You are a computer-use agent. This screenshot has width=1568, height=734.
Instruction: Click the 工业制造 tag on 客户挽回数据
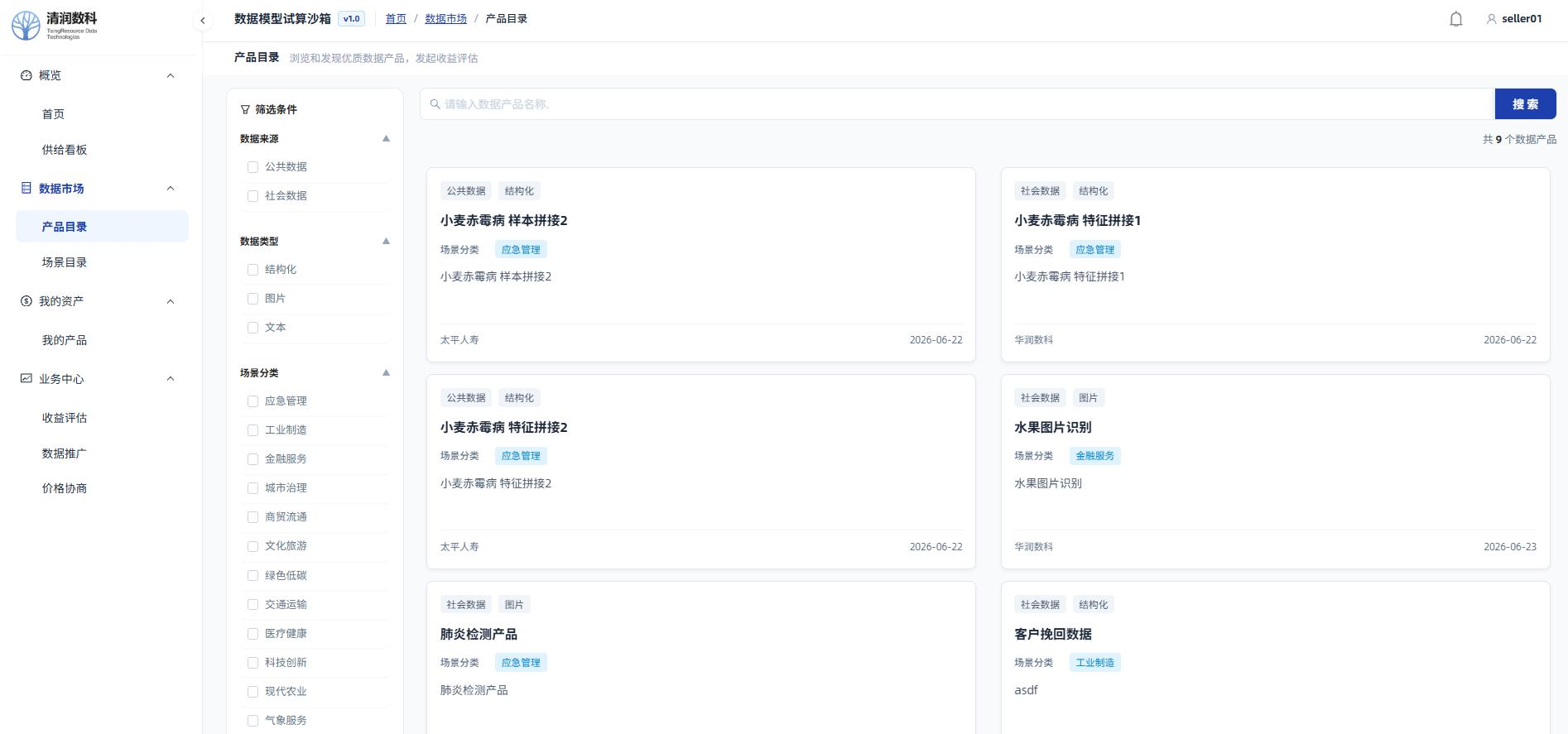coord(1094,663)
